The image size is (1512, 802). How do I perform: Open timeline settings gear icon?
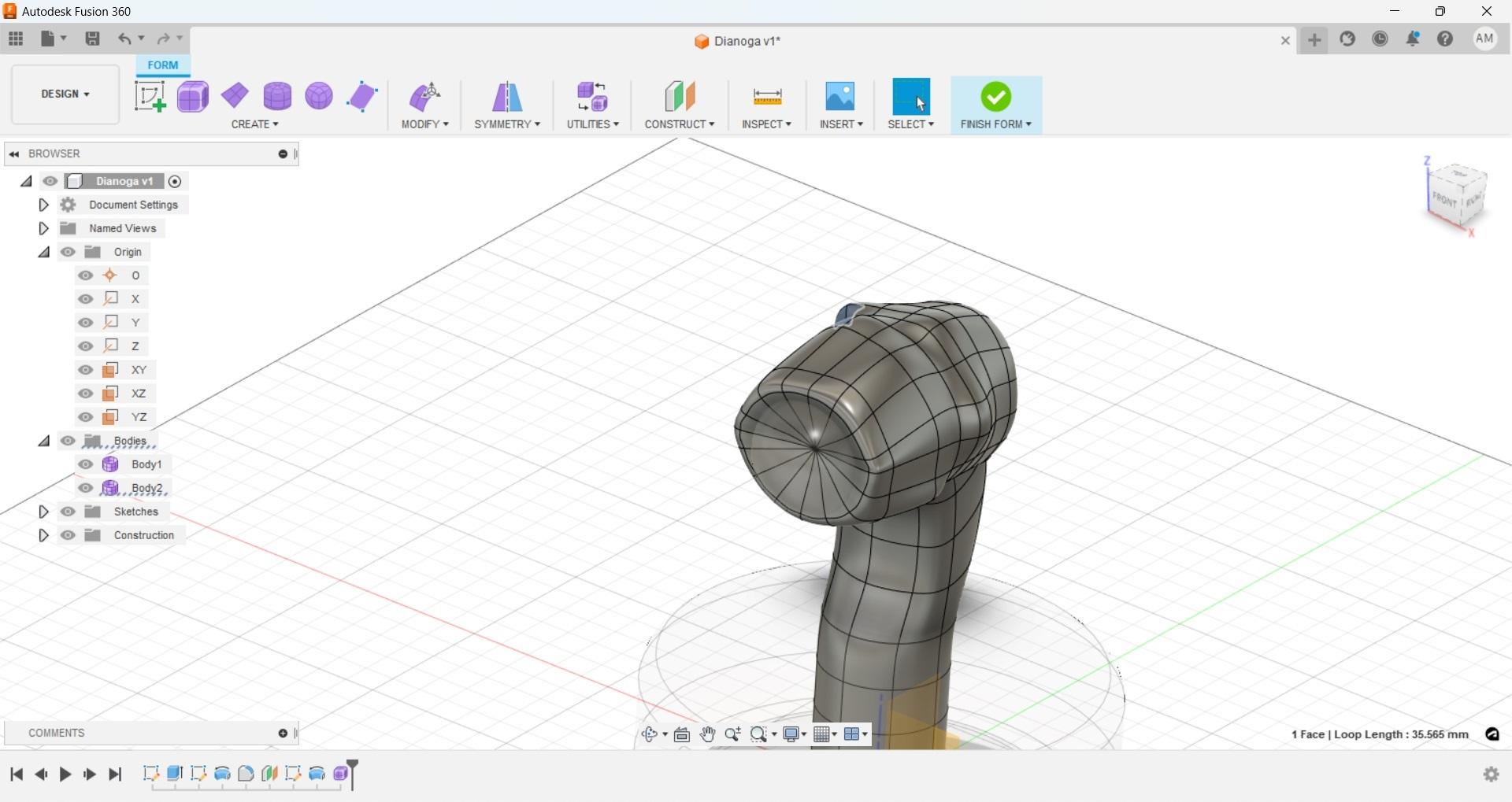point(1491,774)
